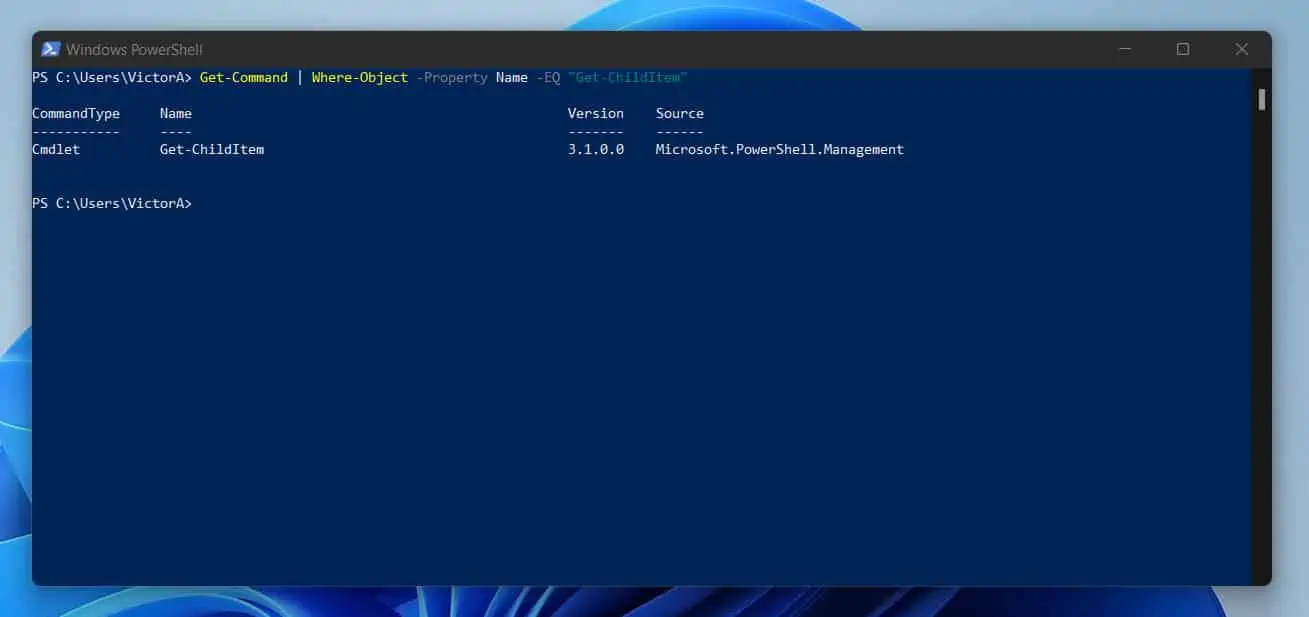Click the 3.1.0.0 version value

[x=595, y=149]
